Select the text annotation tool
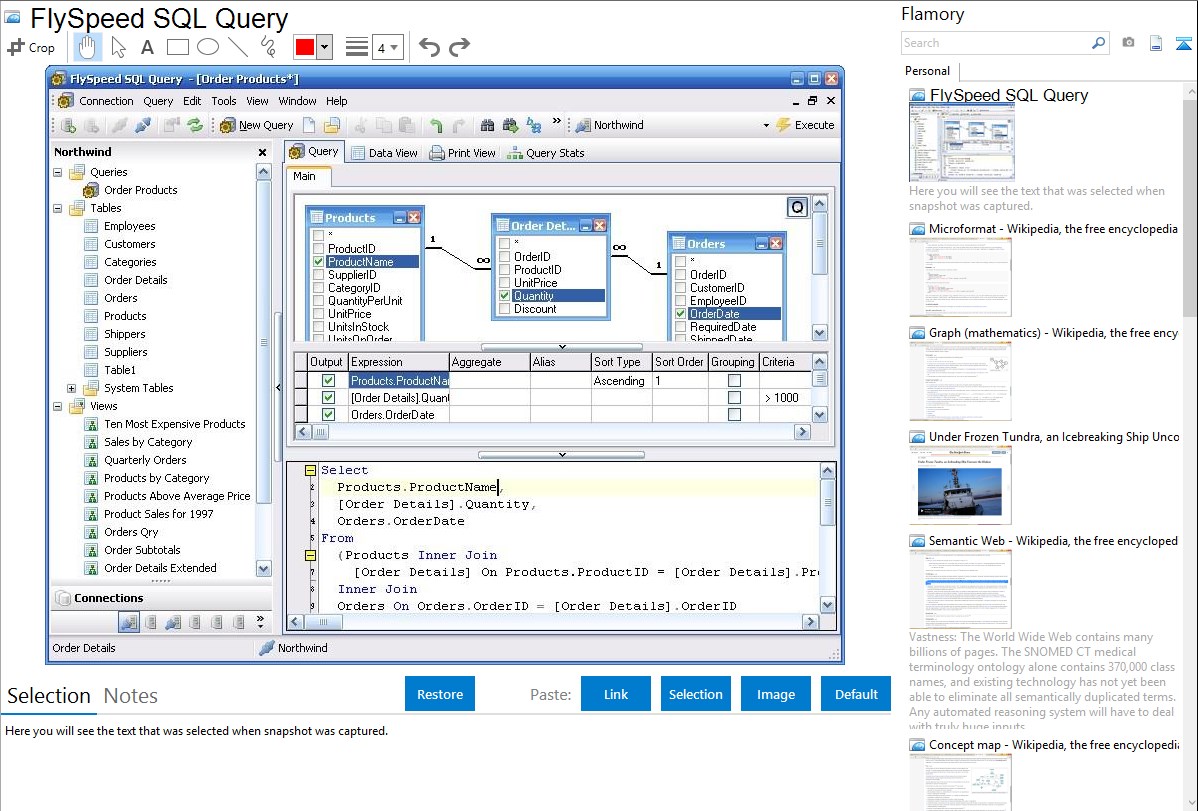 (147, 47)
